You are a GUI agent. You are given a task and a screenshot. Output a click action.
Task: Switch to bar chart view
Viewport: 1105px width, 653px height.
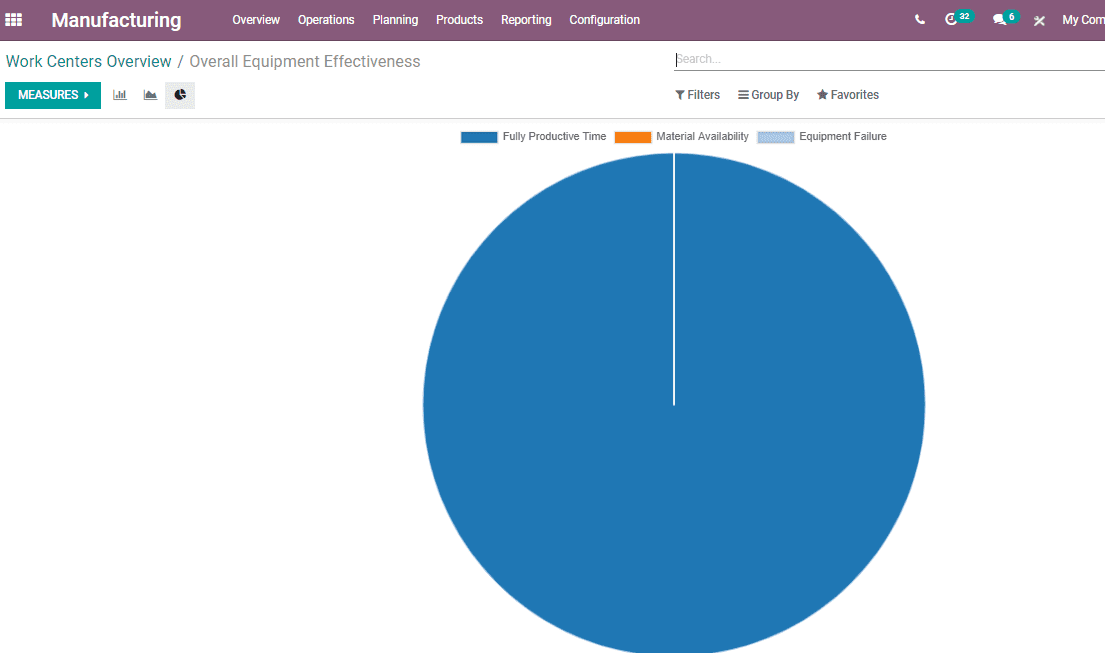120,95
